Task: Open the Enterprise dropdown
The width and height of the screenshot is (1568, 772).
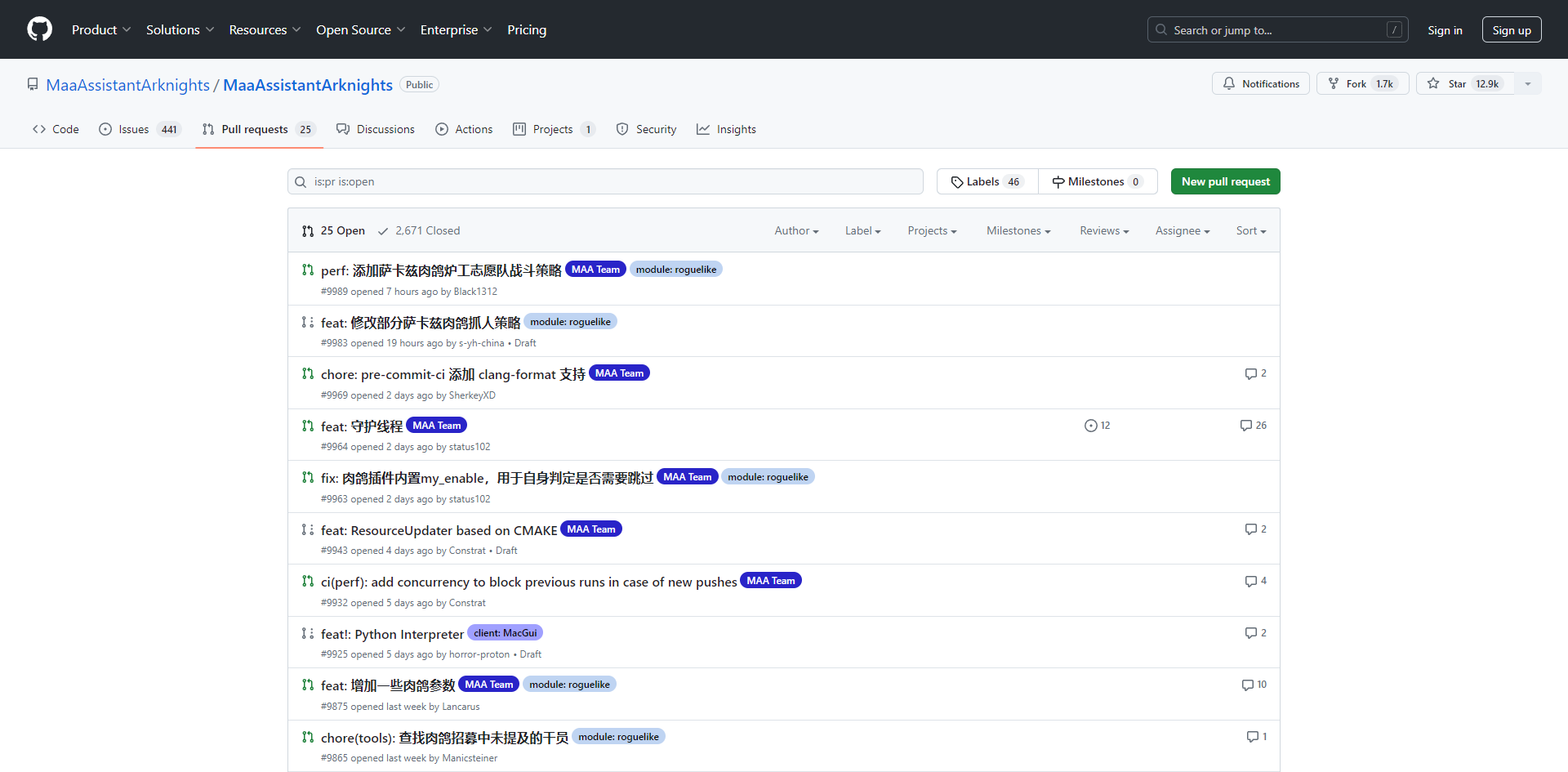Action: click(456, 29)
